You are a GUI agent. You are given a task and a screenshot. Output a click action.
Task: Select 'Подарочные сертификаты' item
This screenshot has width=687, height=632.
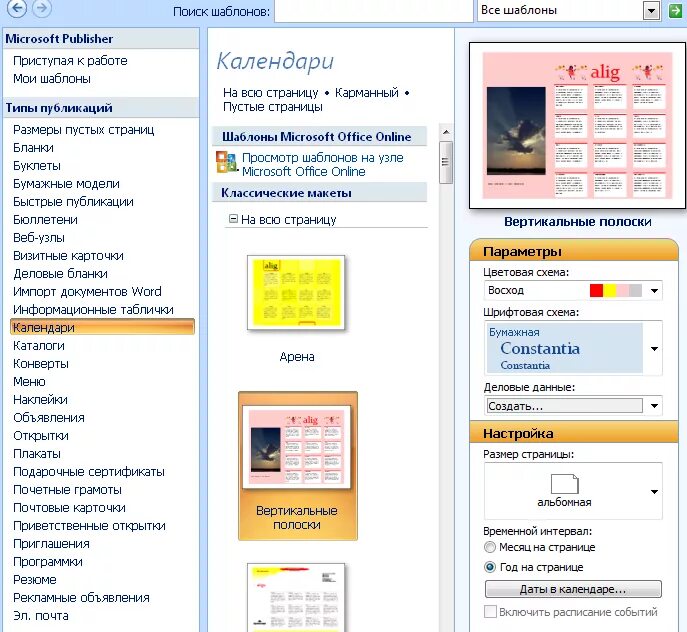[x=89, y=471]
